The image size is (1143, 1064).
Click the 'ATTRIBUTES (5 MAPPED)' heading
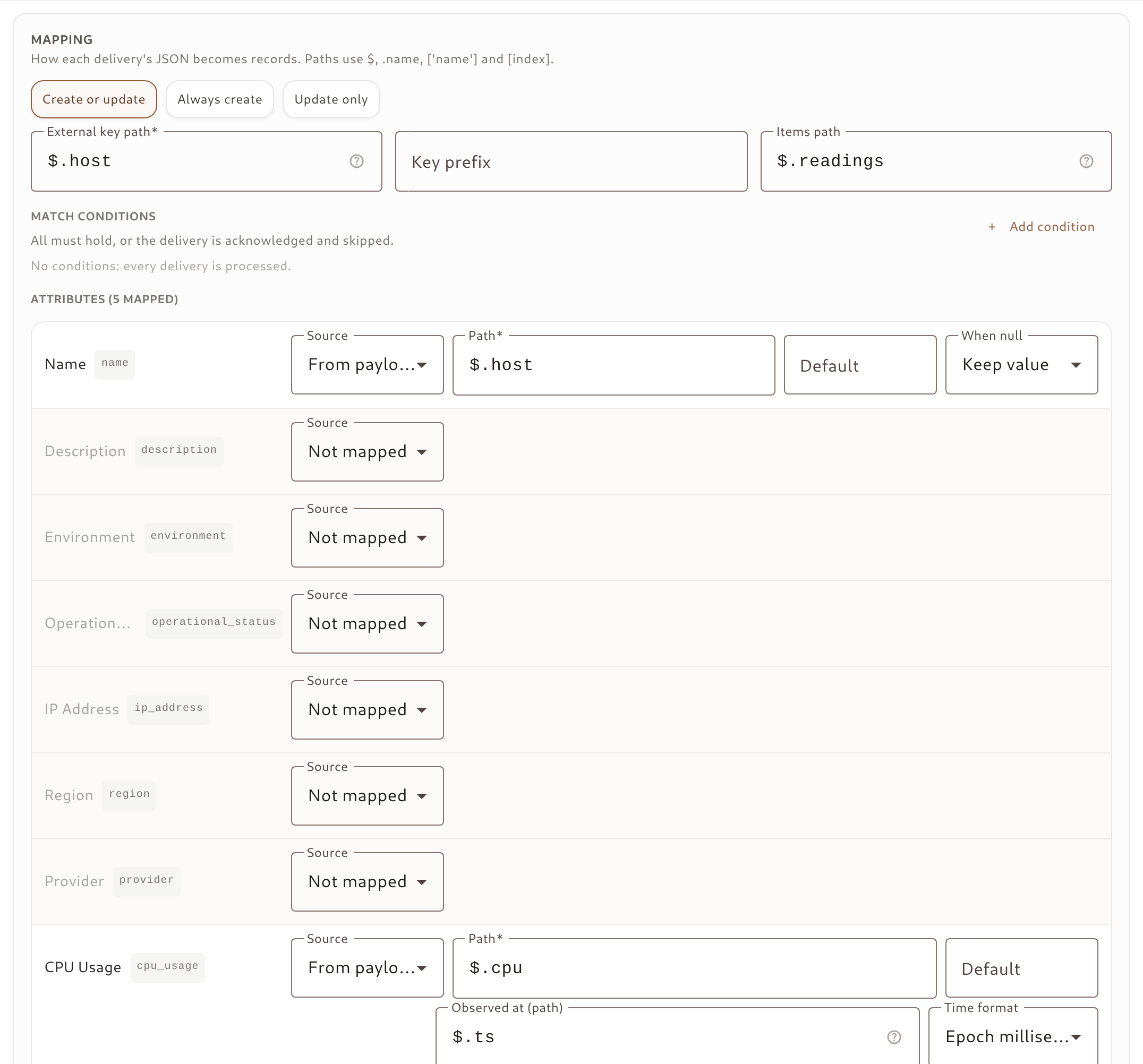(x=105, y=299)
